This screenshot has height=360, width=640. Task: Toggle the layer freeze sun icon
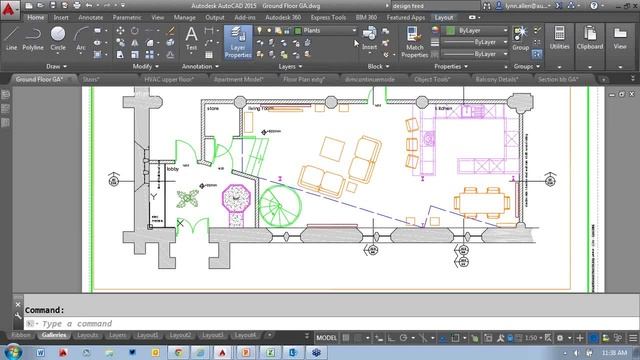(269, 31)
